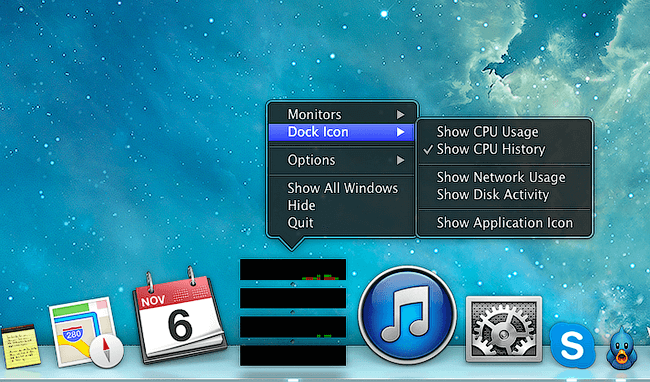The width and height of the screenshot is (650, 382).
Task: Open System Preferences gear icon
Action: pyautogui.click(x=504, y=329)
